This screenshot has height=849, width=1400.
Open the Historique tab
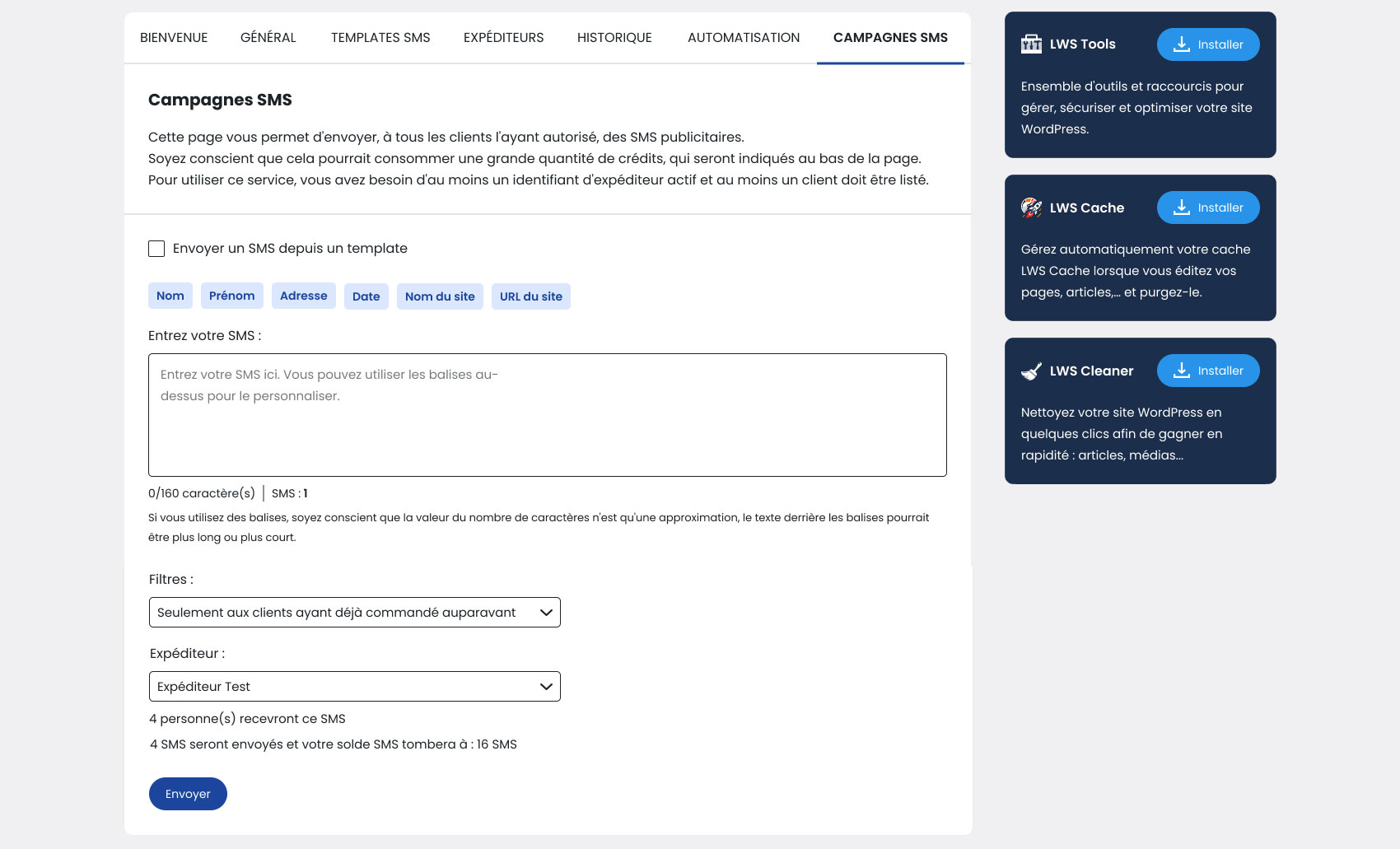coord(614,38)
